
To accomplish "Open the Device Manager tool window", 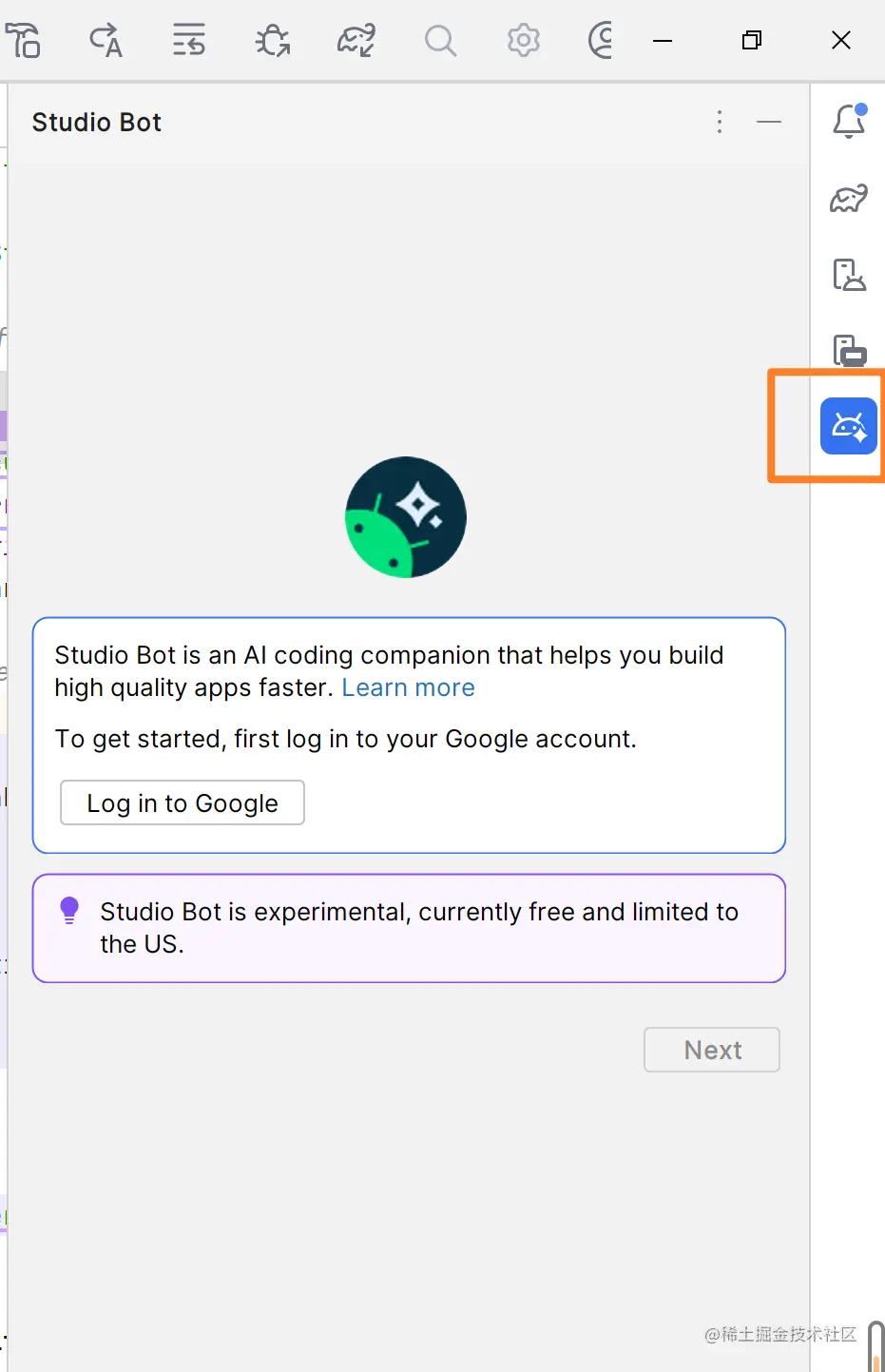I will [849, 275].
